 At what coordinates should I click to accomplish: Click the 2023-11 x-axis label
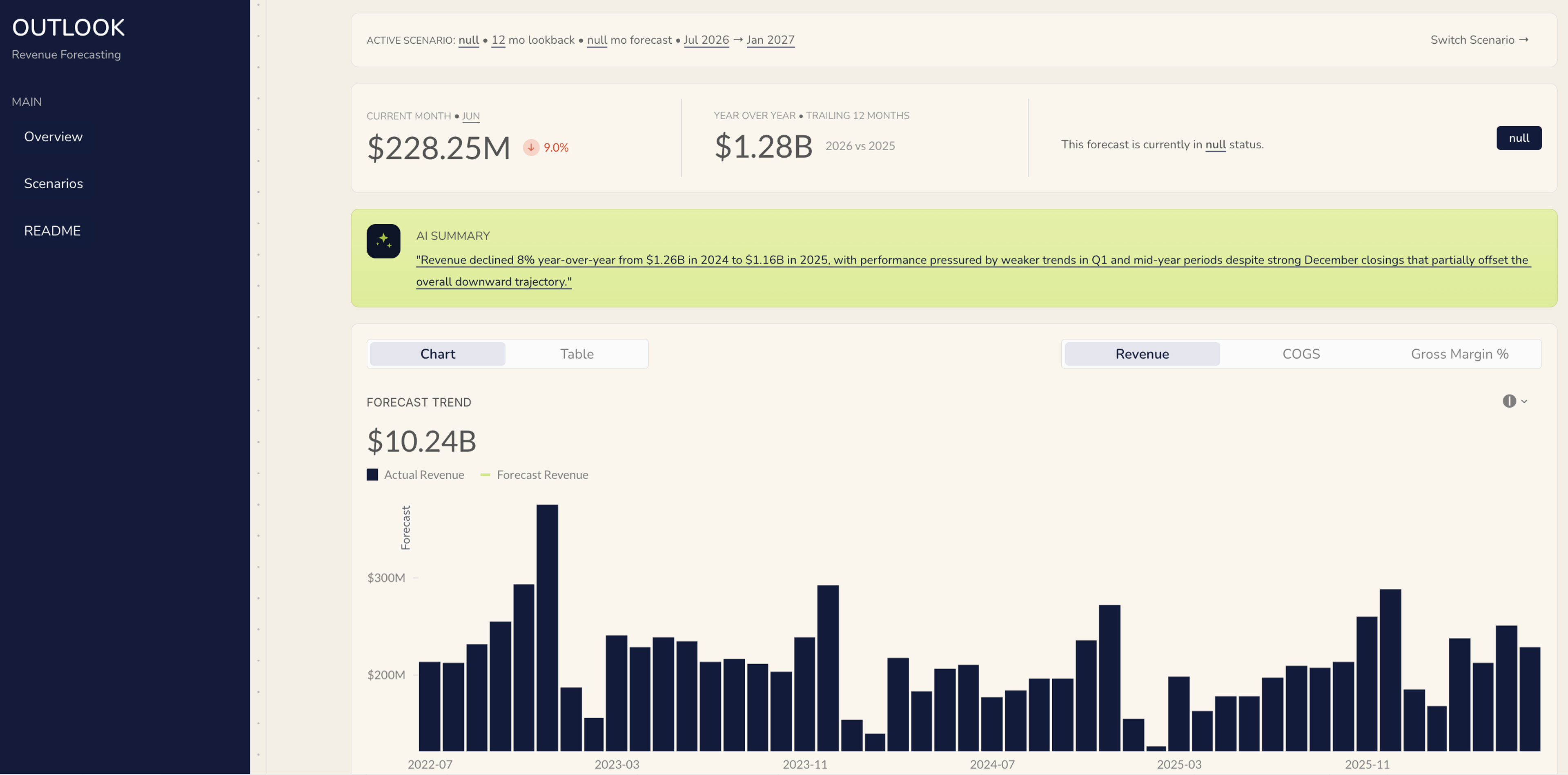(805, 765)
